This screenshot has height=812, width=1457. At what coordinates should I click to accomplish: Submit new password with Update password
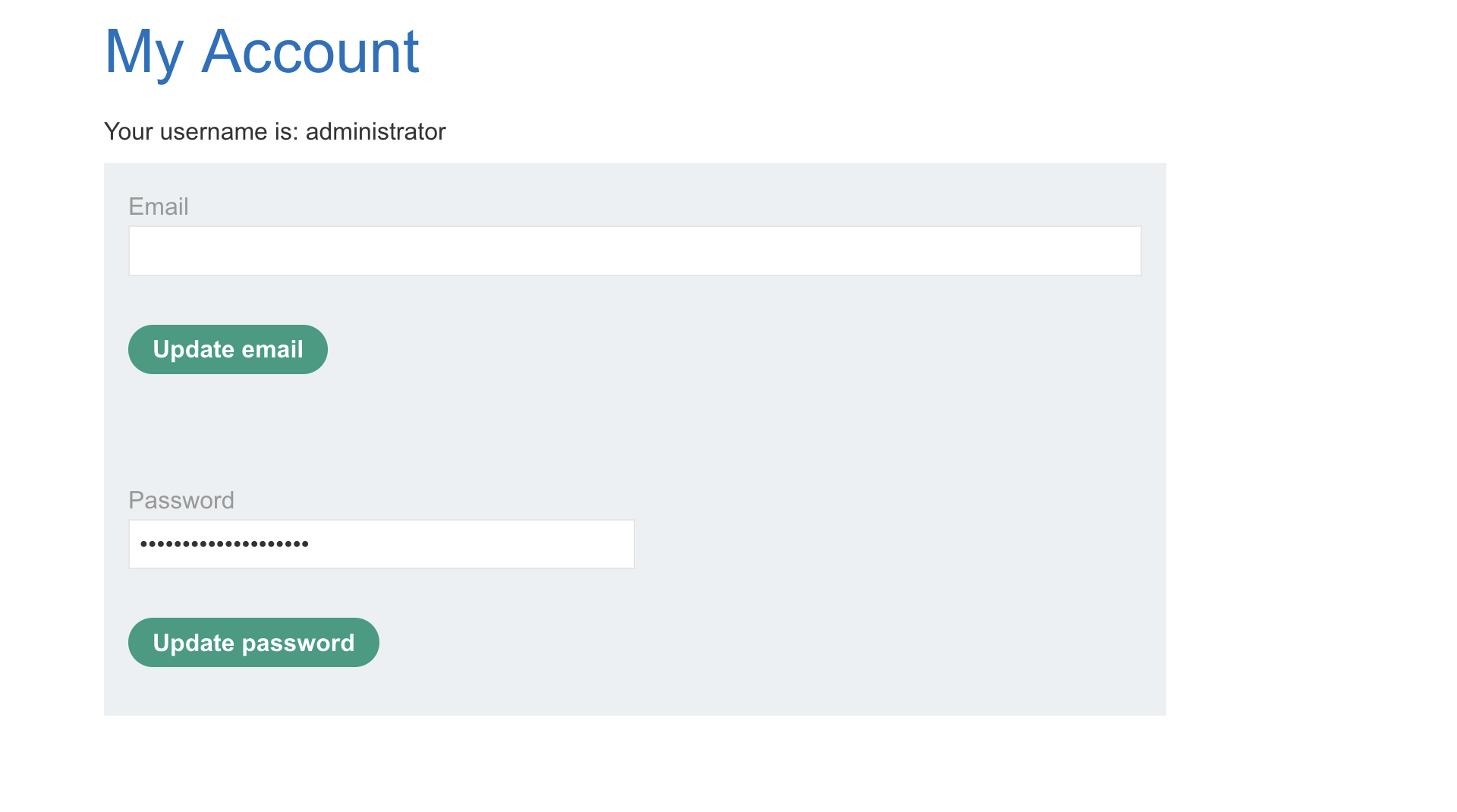pyautogui.click(x=253, y=643)
